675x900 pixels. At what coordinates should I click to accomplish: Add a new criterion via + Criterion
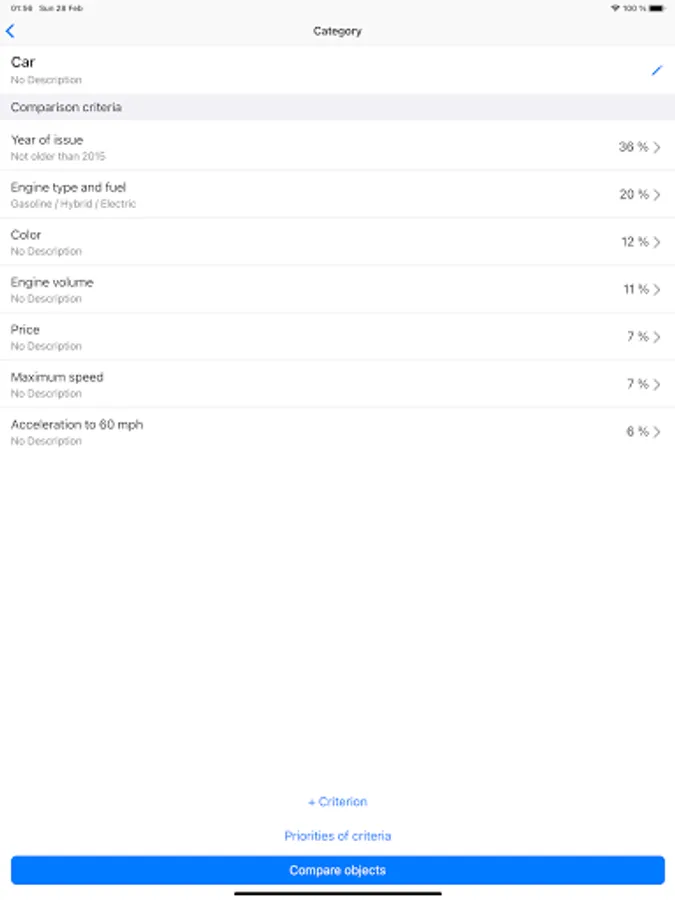[x=338, y=802]
